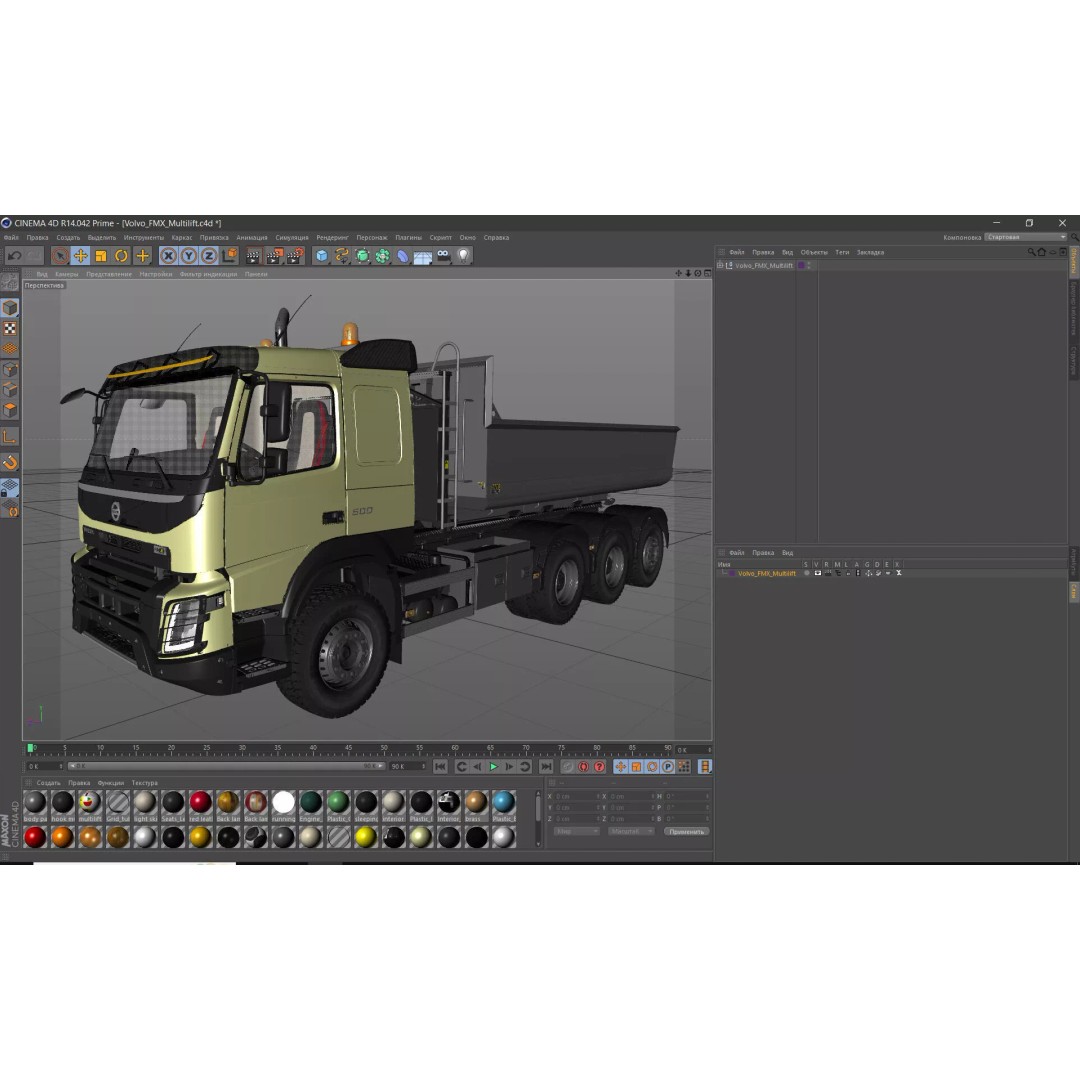
Task: Add a Cube primitive object
Action: [322, 256]
